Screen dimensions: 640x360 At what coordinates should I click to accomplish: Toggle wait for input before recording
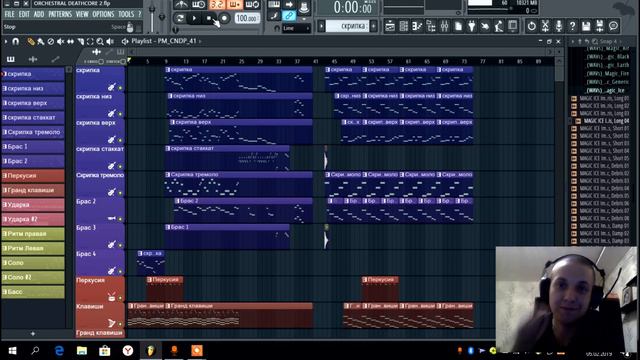(x=198, y=5)
